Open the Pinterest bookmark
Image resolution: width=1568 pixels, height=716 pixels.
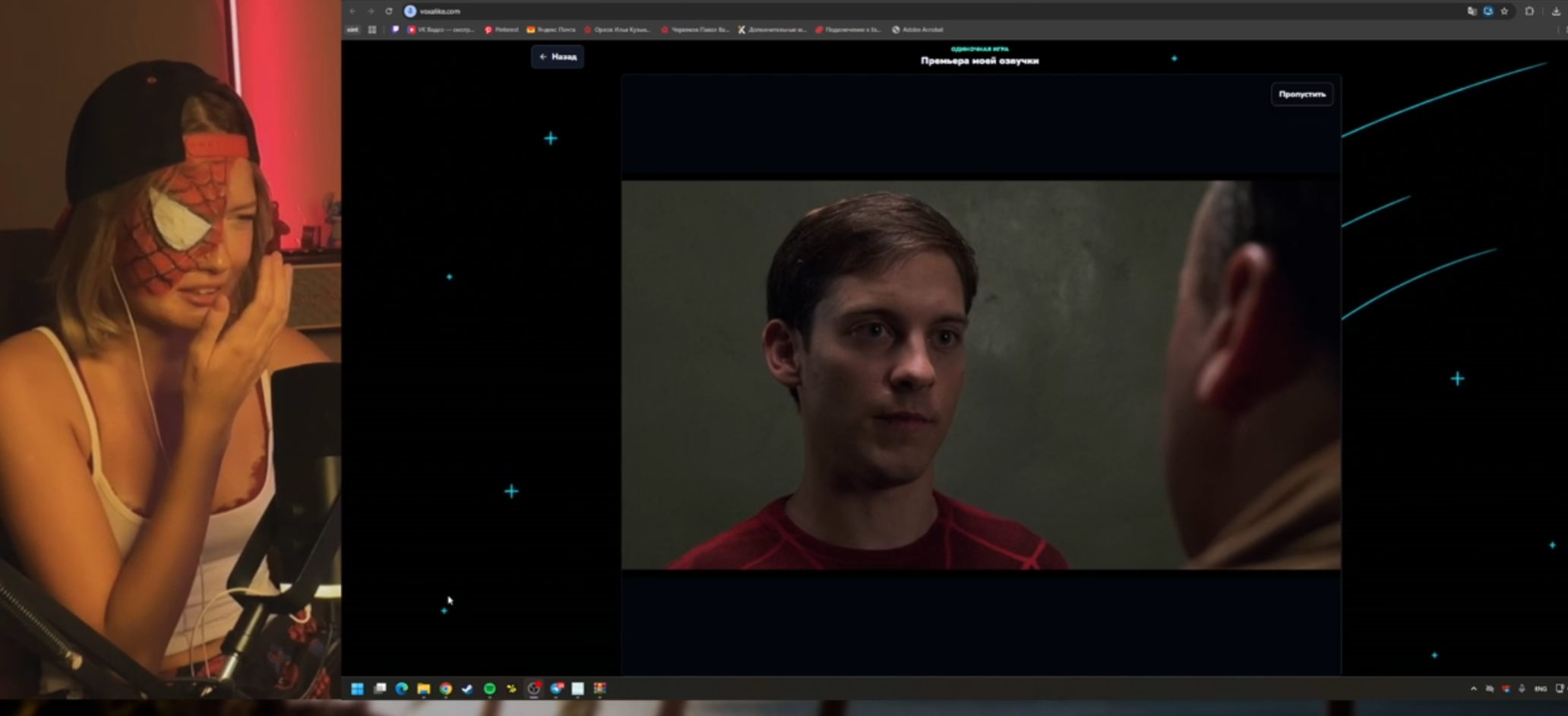[x=501, y=30]
